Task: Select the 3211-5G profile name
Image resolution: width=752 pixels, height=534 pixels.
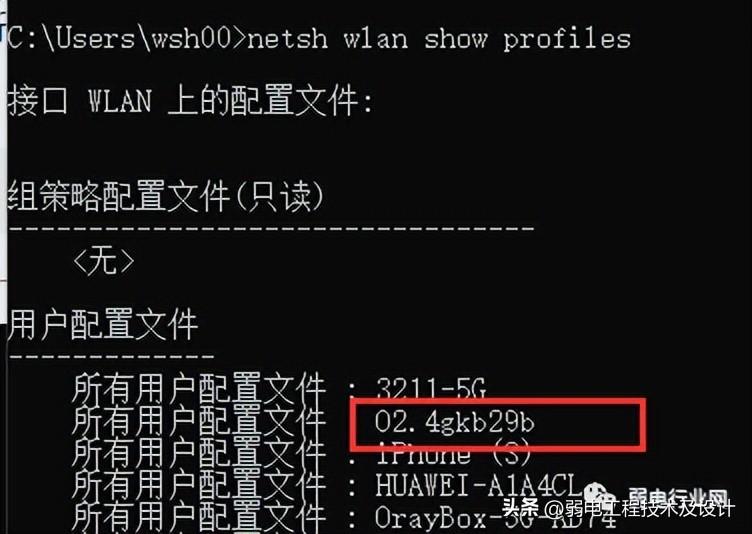Action: point(431,389)
